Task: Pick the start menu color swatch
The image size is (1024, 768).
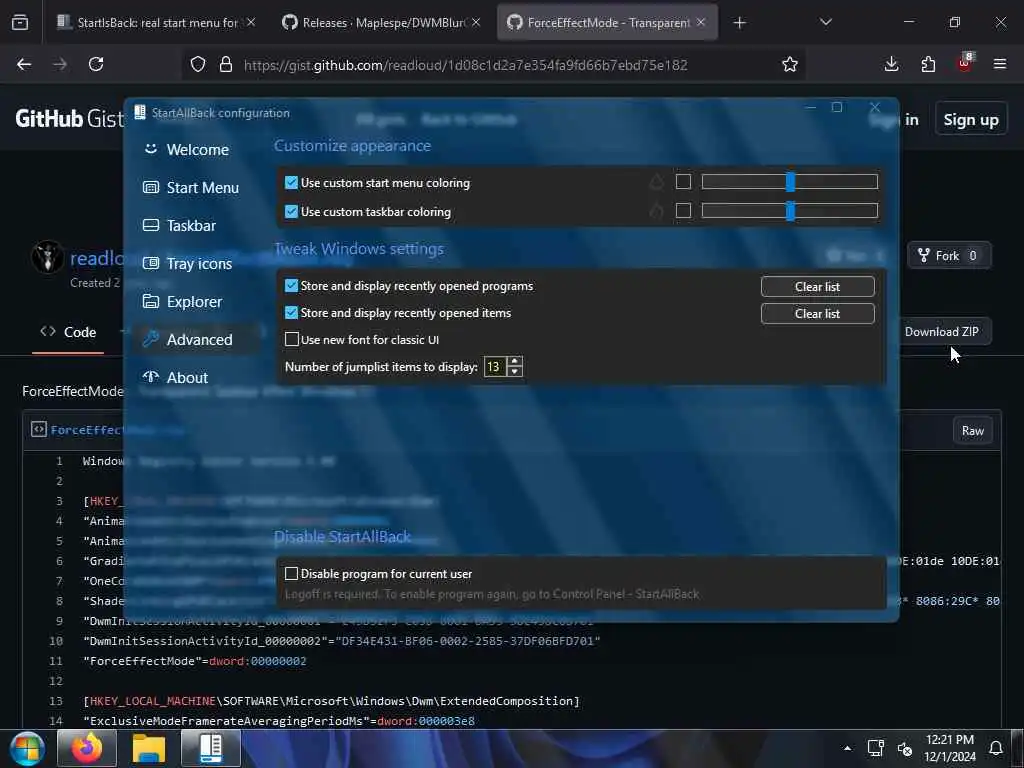Action: click(683, 182)
